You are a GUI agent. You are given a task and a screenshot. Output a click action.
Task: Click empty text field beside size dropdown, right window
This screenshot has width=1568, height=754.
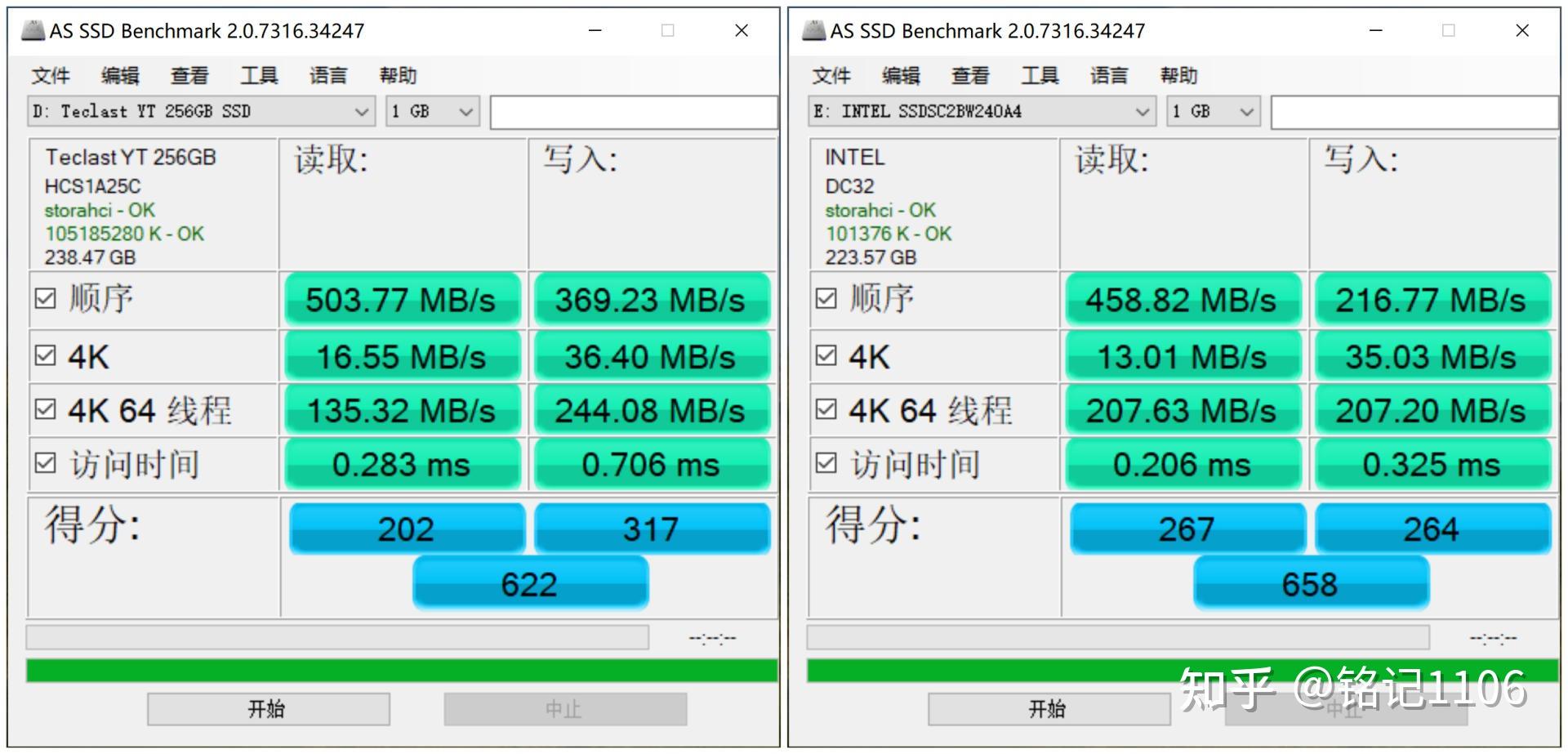pos(1414,112)
